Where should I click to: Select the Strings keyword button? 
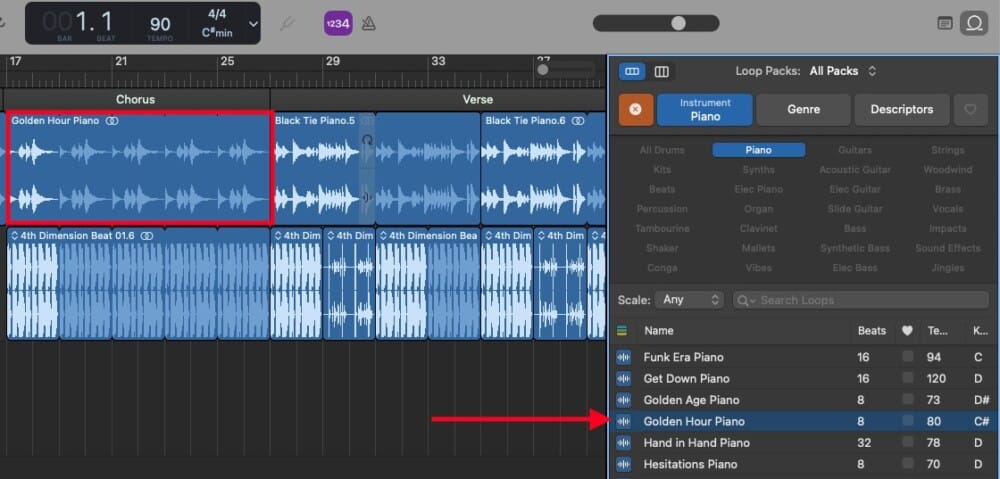(x=948, y=150)
